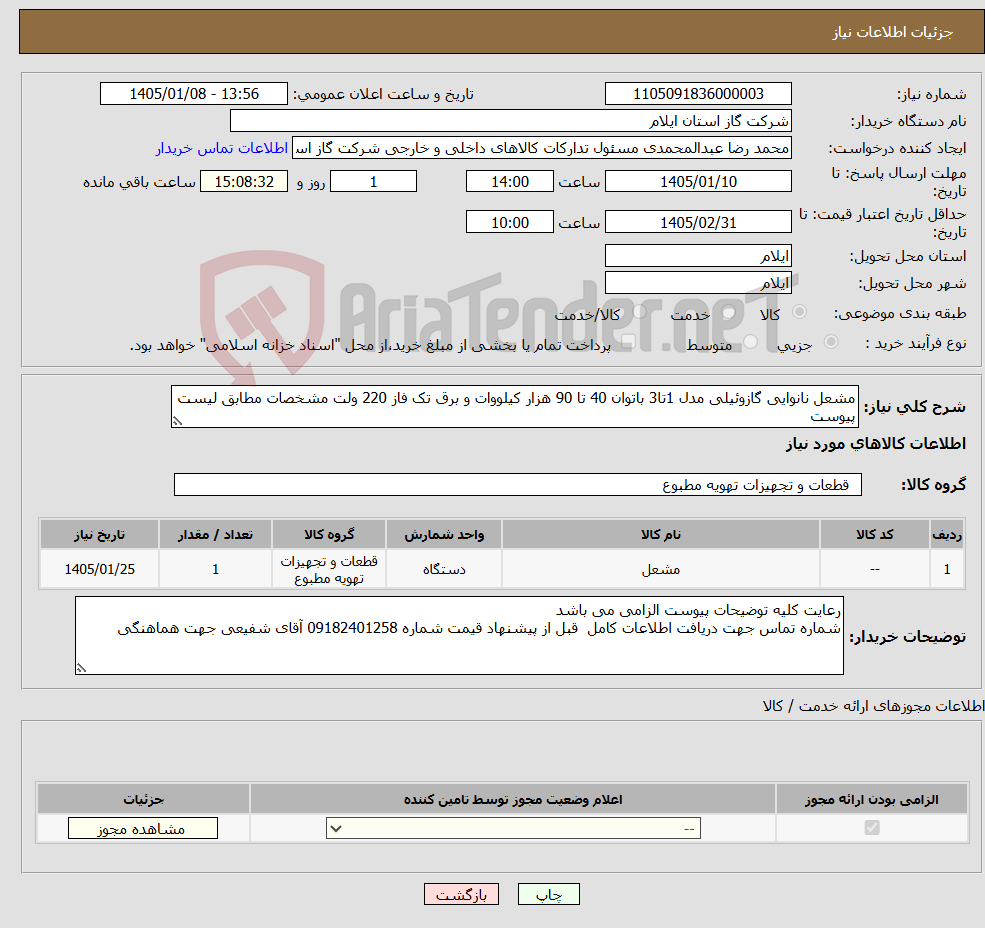
Task: Click the delivery province field ایلام
Action: click(x=698, y=256)
